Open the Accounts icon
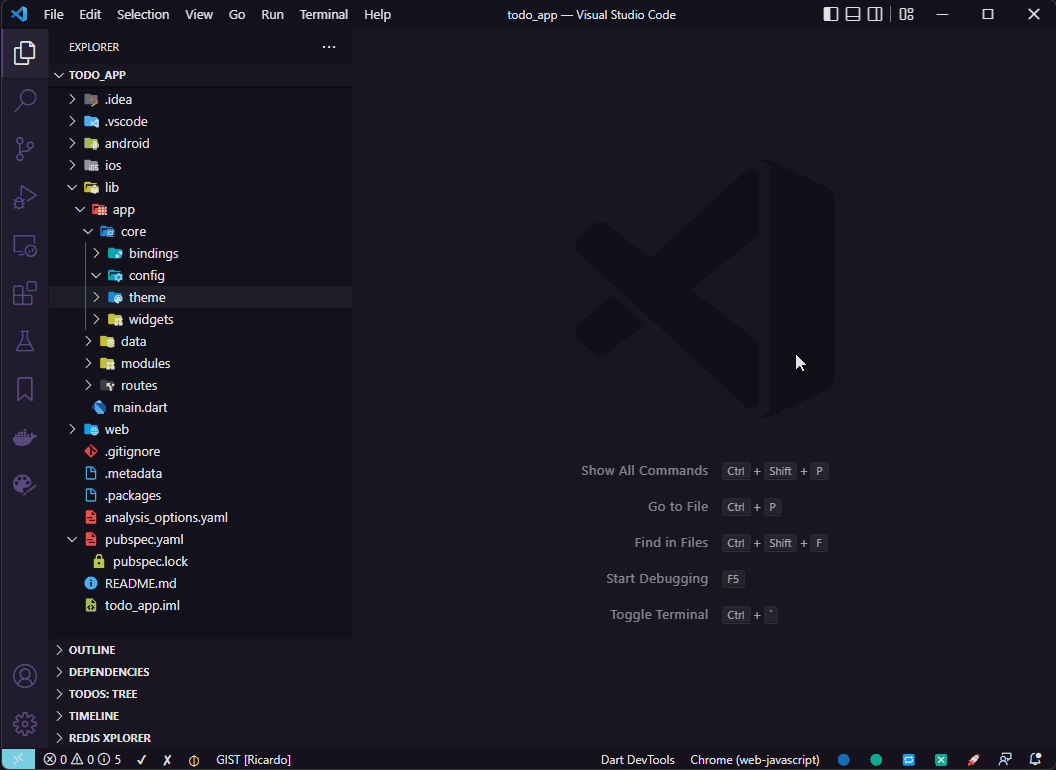This screenshot has width=1056, height=770. 24,676
